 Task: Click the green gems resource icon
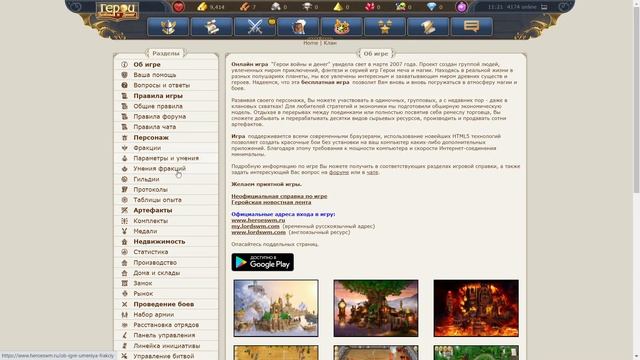(400, 7)
